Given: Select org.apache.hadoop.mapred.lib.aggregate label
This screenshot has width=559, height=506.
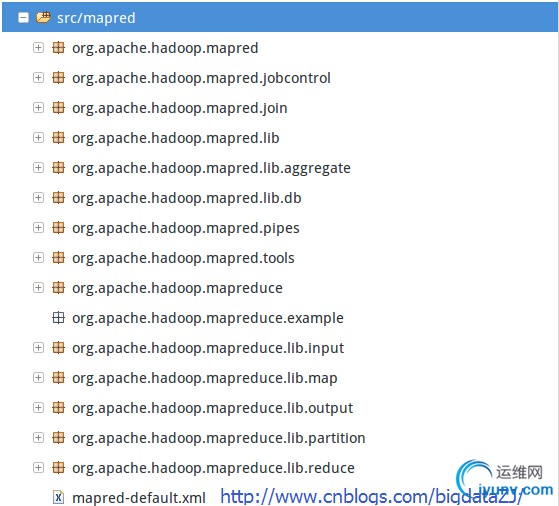Looking at the screenshot, I should pyautogui.click(x=211, y=168).
